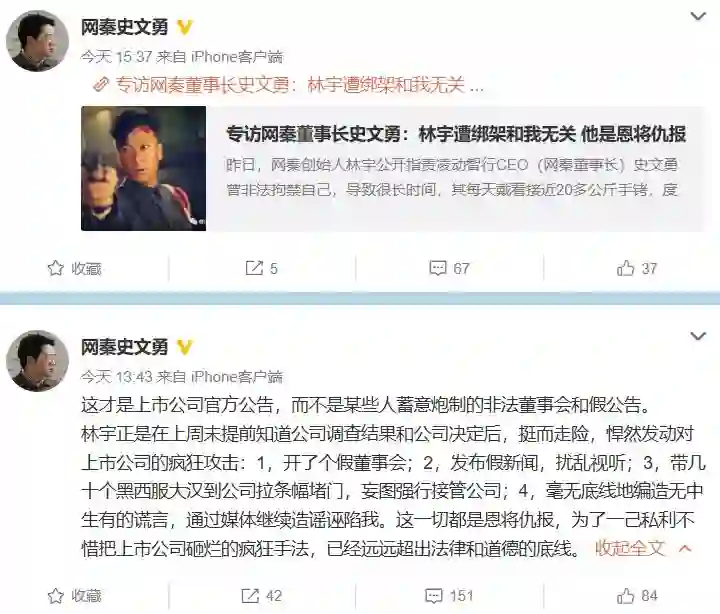Open the article card thumbnail image
Image resolution: width=720 pixels, height=614 pixels.
(143, 169)
